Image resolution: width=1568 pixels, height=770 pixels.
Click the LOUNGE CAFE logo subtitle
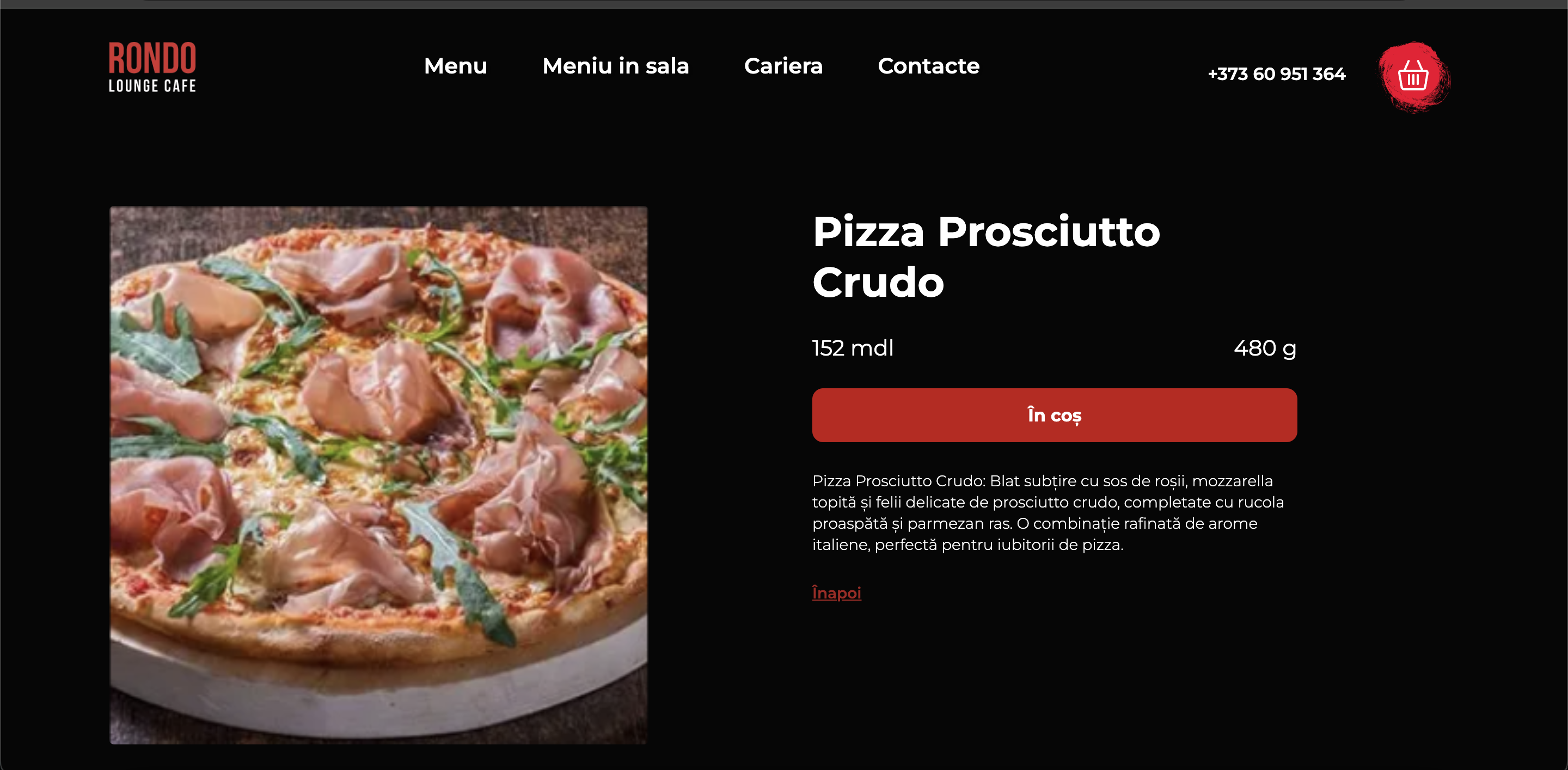click(152, 86)
